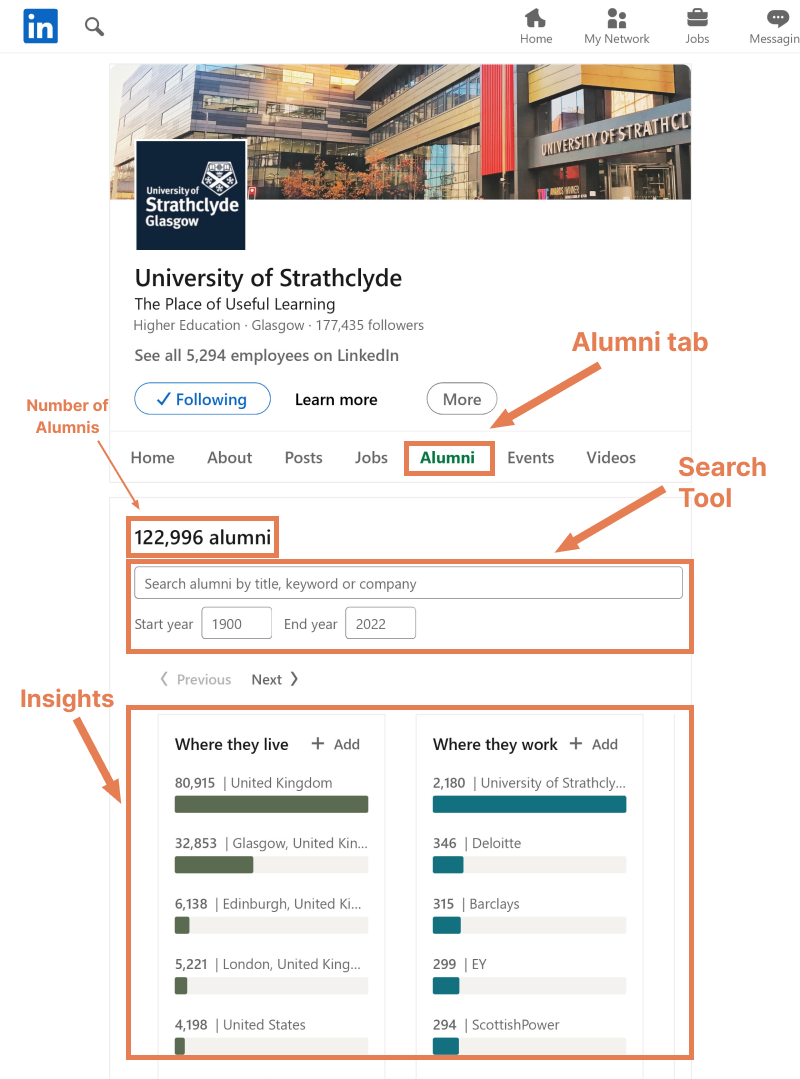800x1079 pixels.
Task: Click the alumni search field
Action: point(408,582)
